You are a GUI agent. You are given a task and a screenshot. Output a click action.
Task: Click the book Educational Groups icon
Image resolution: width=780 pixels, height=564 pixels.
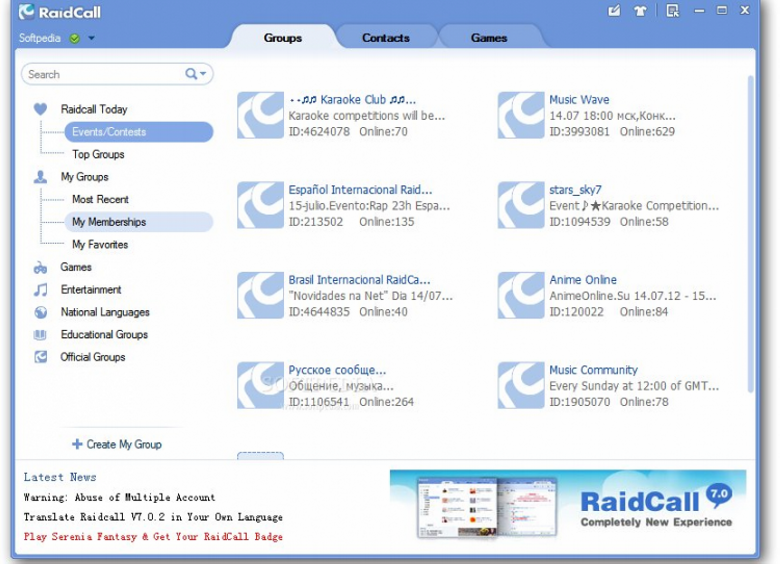click(x=40, y=335)
